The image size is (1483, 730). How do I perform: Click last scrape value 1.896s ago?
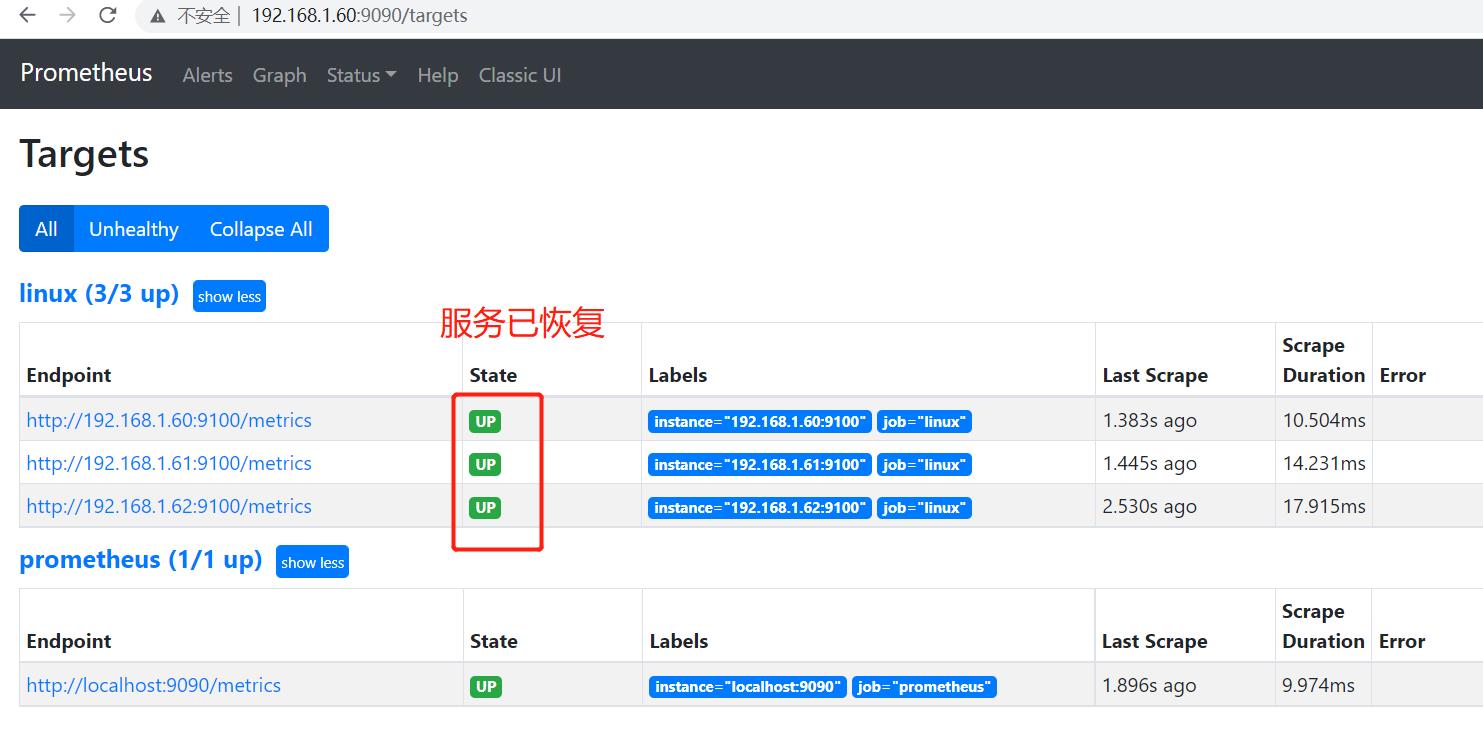pos(1149,686)
